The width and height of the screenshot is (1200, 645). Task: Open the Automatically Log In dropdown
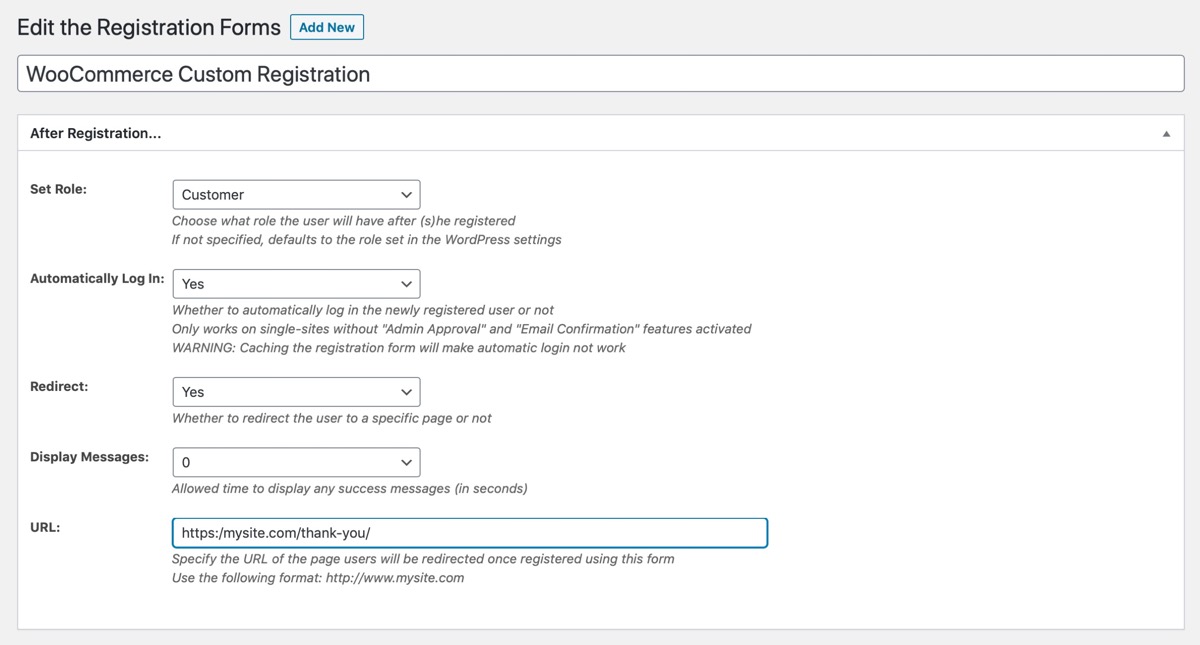coord(296,283)
